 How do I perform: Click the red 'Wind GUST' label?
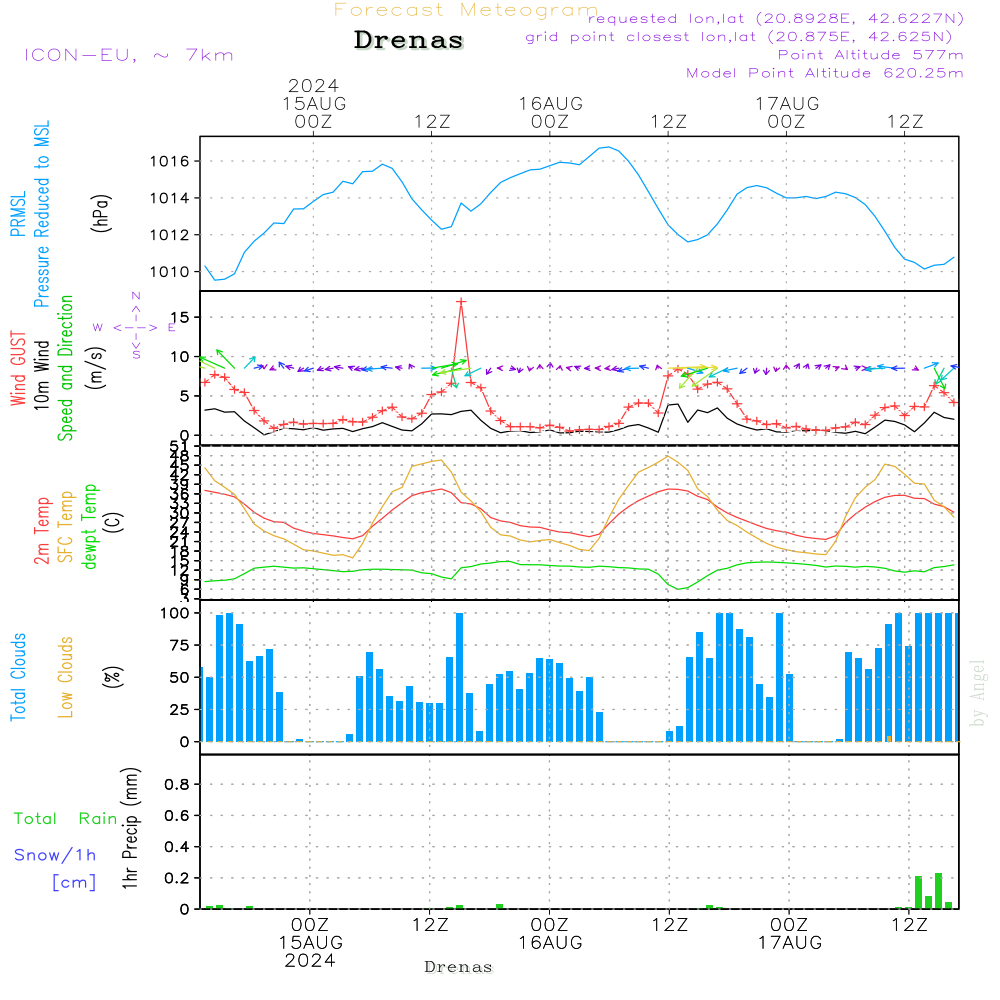click(18, 368)
